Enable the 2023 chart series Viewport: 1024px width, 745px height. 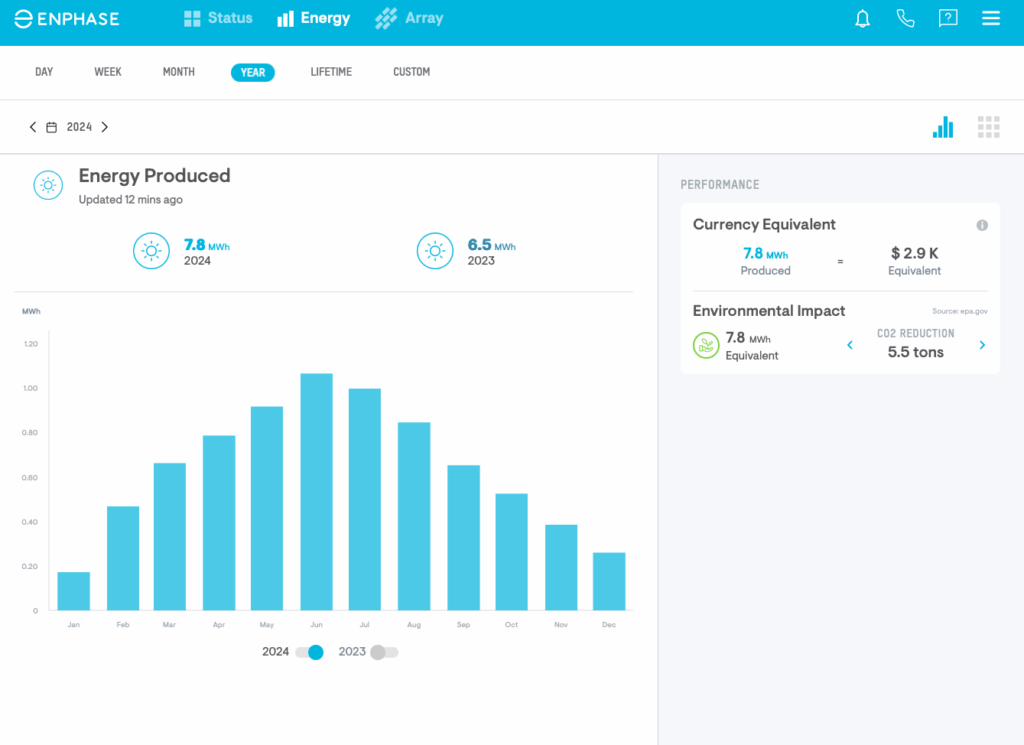coord(383,652)
